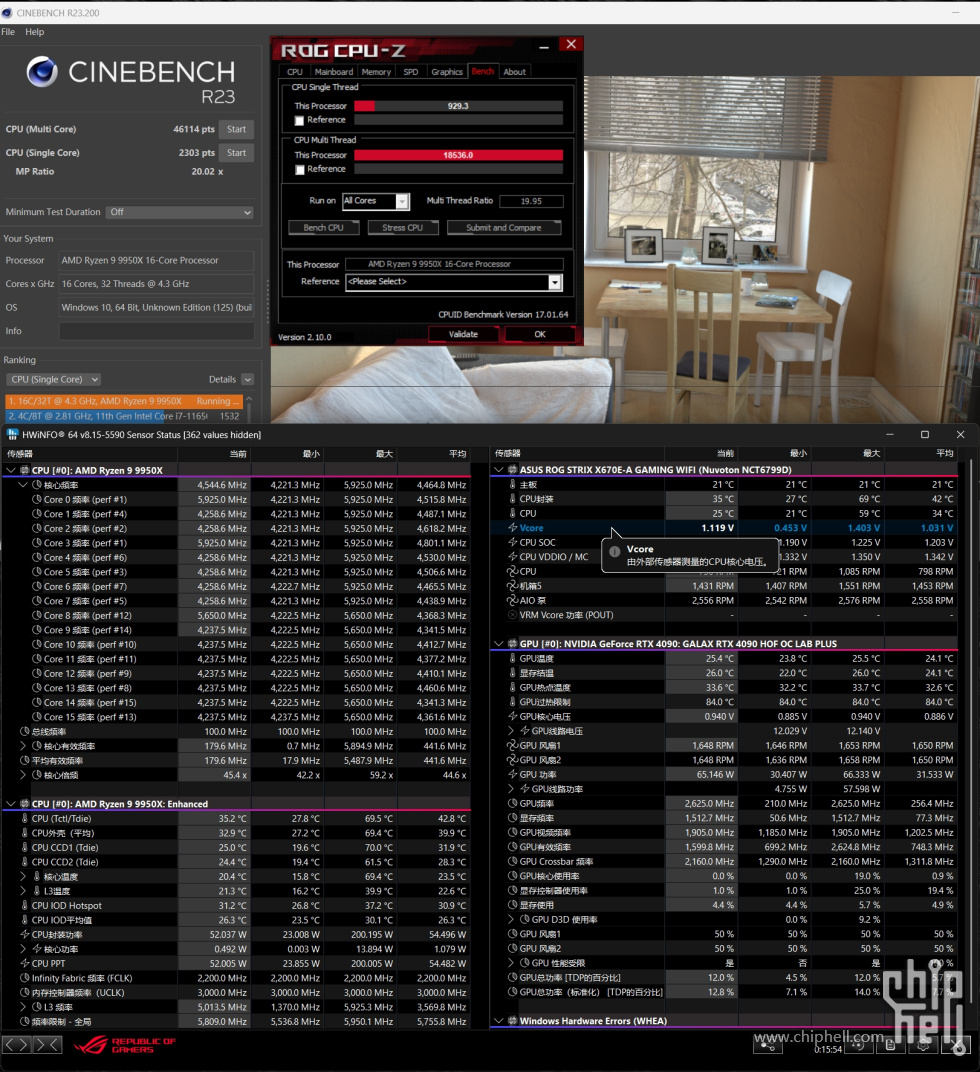The image size is (980, 1072).
Task: Click the shrink-columns arrows button in HWiNFO
Action: tap(47, 1045)
